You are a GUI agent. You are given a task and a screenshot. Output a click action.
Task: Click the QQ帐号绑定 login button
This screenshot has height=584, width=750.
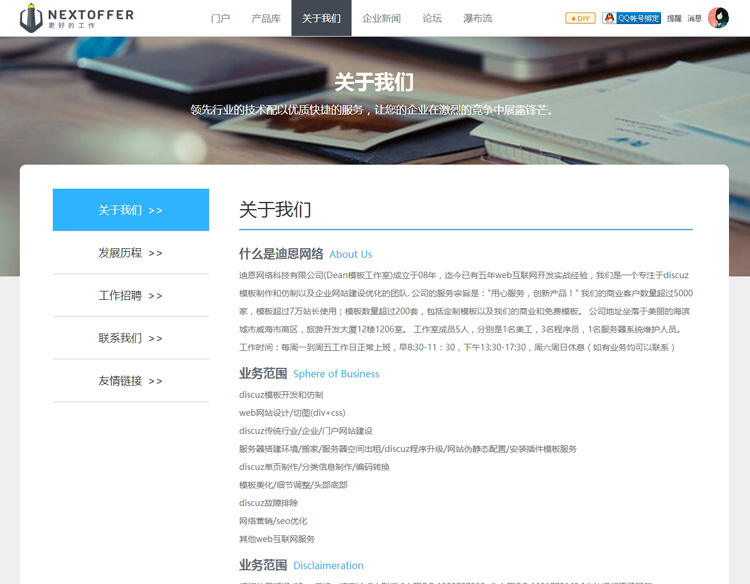pyautogui.click(x=631, y=18)
